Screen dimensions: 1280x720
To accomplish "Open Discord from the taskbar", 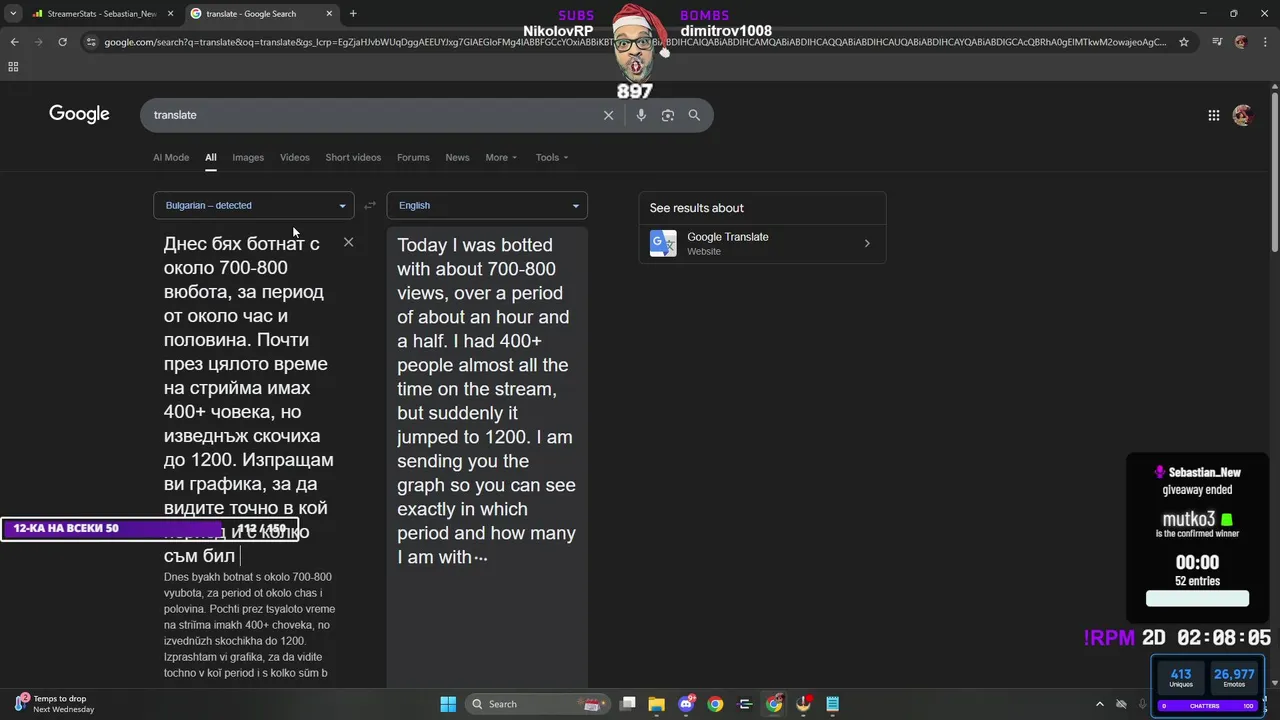I will point(686,704).
